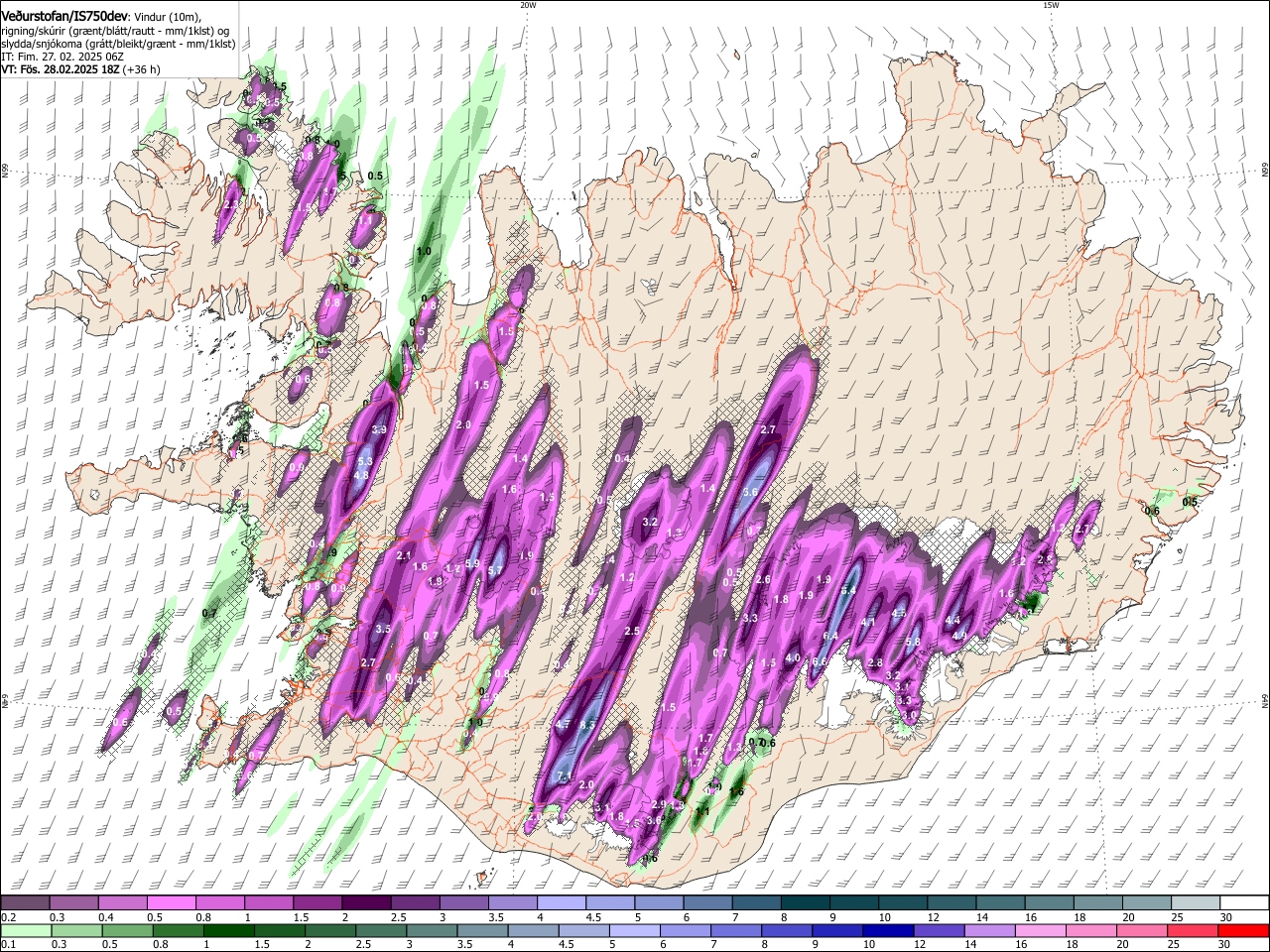Image resolution: width=1270 pixels, height=952 pixels.
Task: Pick the white 30 swatch in snow legend
Action: tap(1244, 902)
